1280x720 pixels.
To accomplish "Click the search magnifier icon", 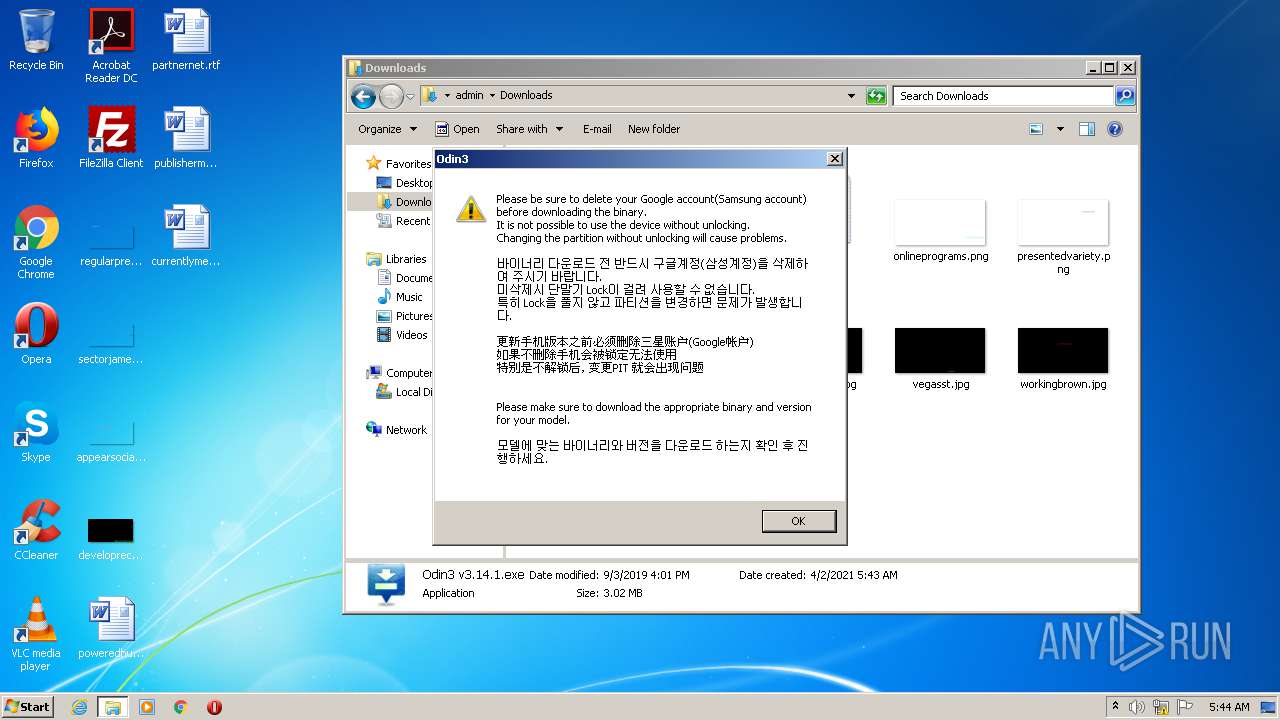I will click(1125, 96).
